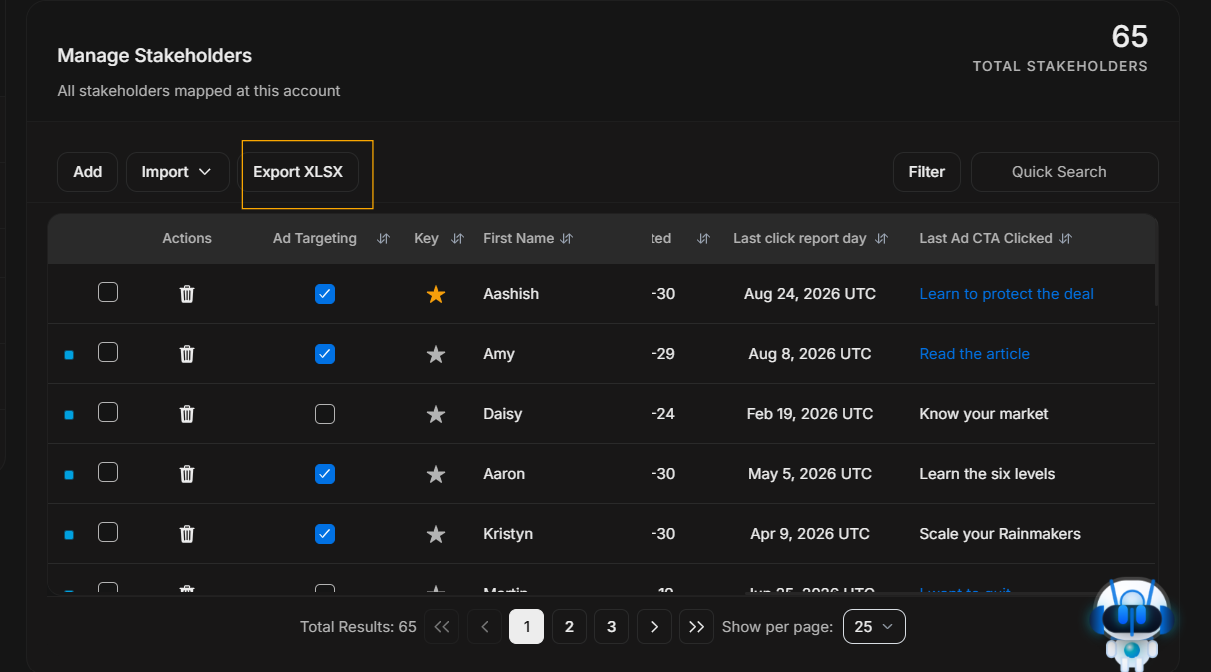Viewport: 1211px width, 672px height.
Task: Select the row checkbox for Kristyn
Action: [108, 532]
